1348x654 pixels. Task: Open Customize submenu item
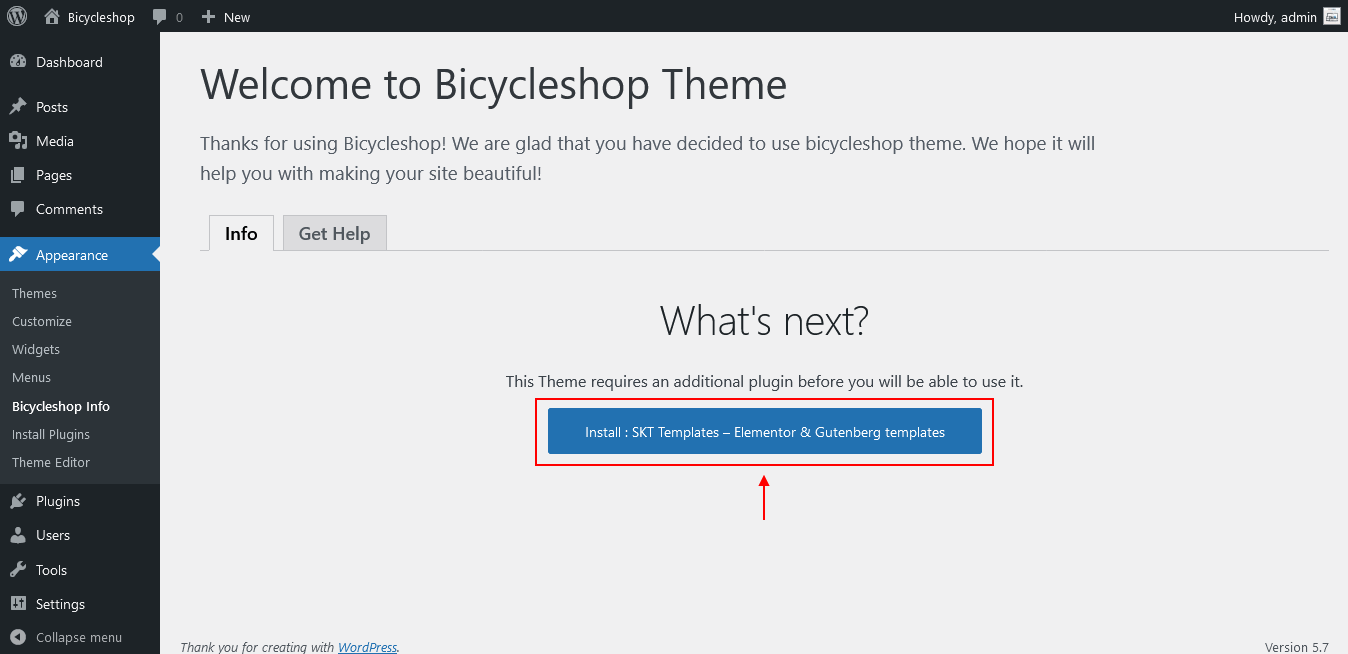tap(42, 321)
